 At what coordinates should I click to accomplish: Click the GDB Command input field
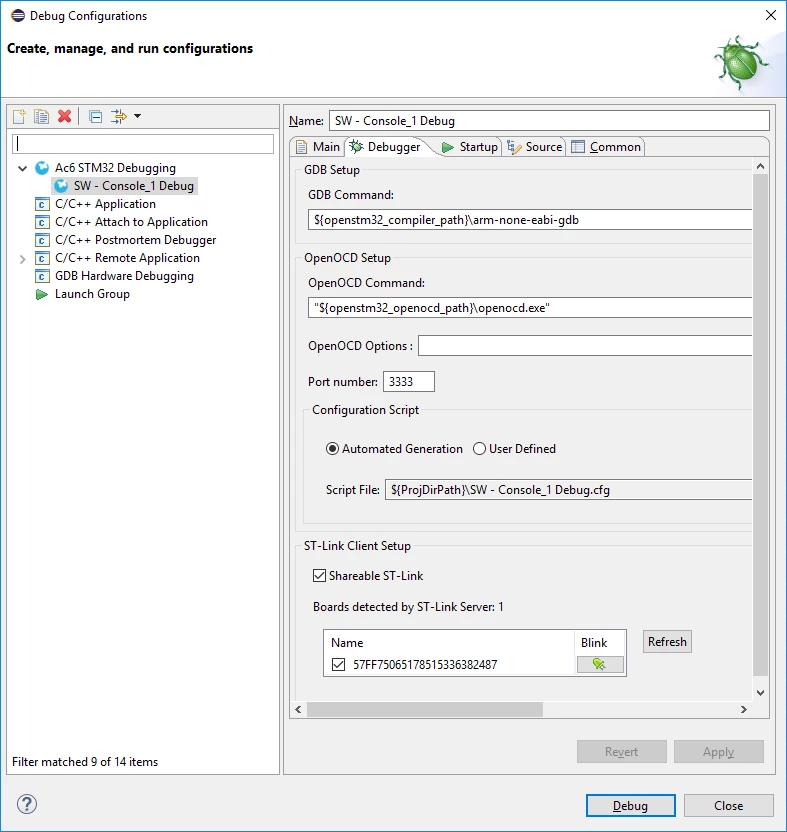[x=530, y=220]
